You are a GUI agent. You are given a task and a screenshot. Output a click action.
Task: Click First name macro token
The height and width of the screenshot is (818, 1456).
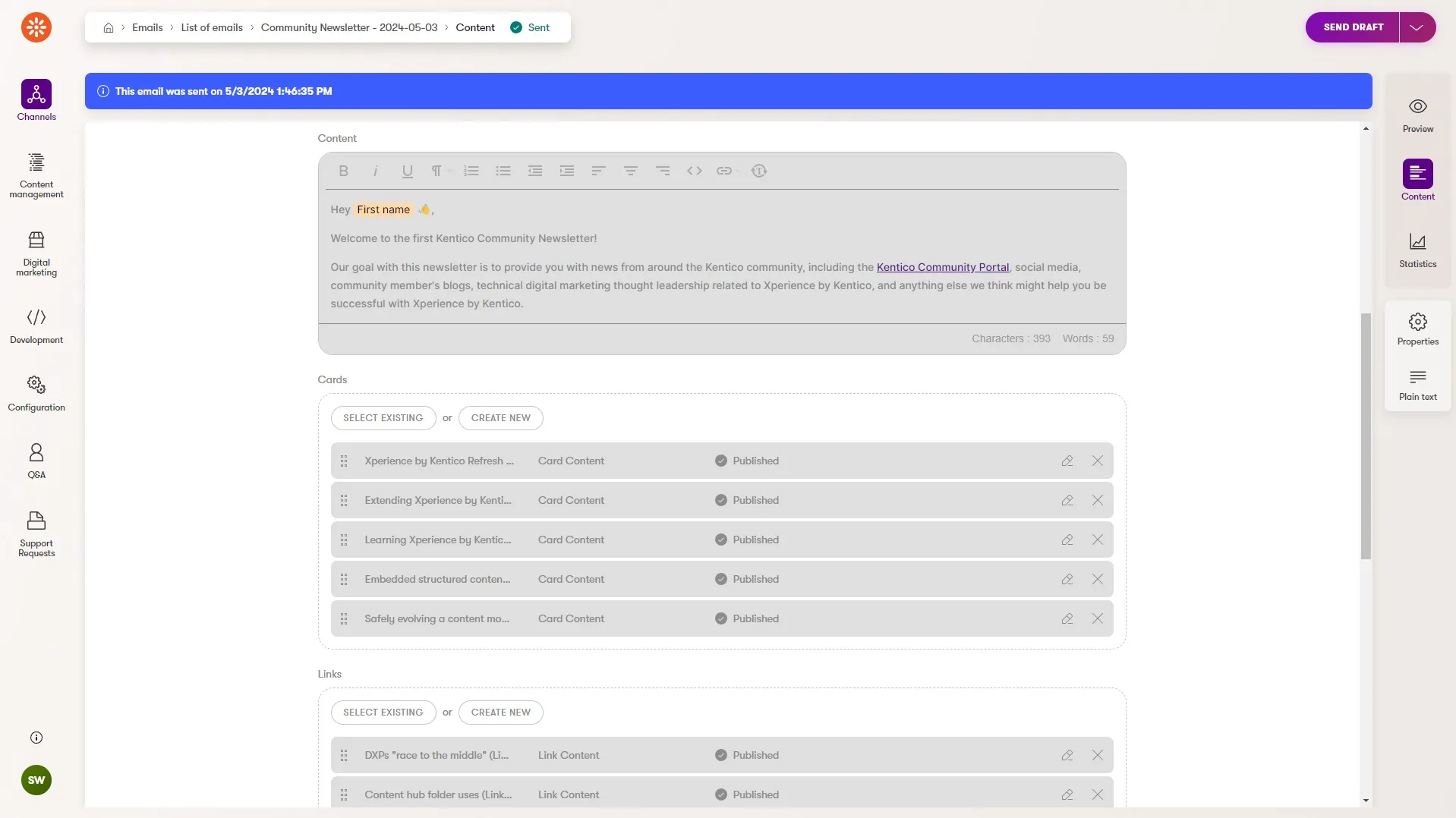click(x=383, y=209)
